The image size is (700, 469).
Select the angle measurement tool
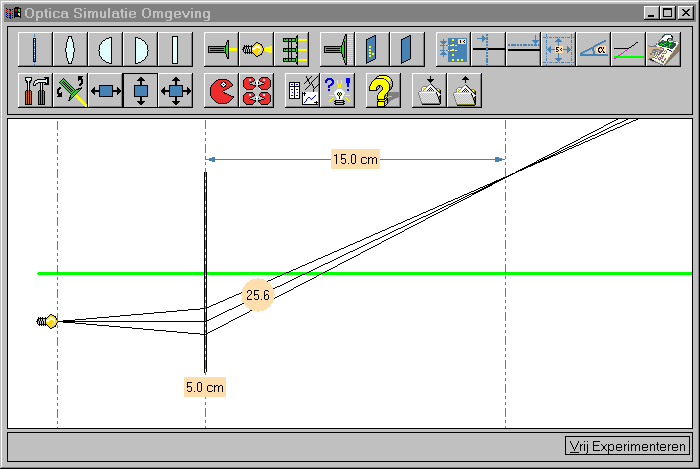594,48
